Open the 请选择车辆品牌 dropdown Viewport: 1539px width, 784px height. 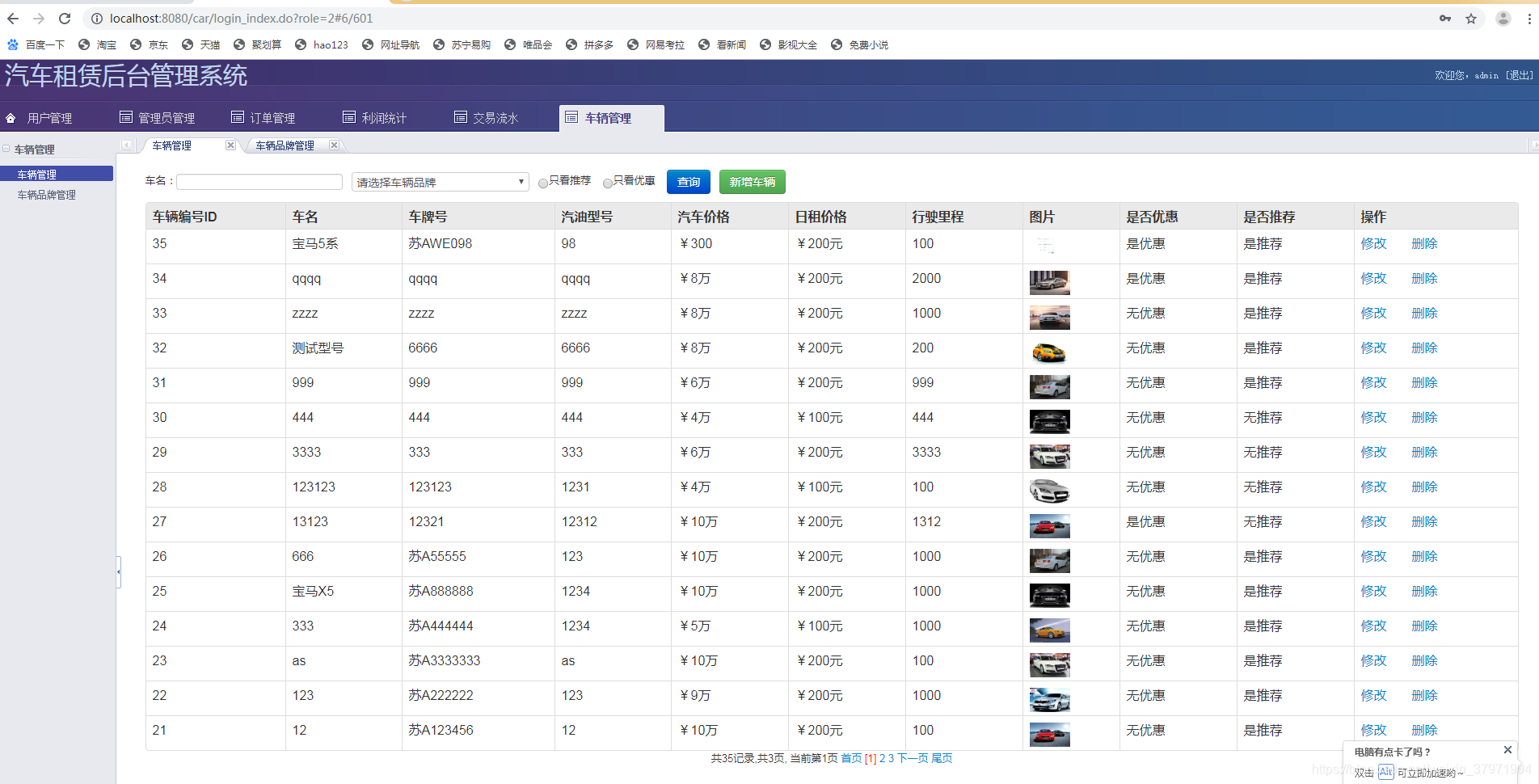440,182
